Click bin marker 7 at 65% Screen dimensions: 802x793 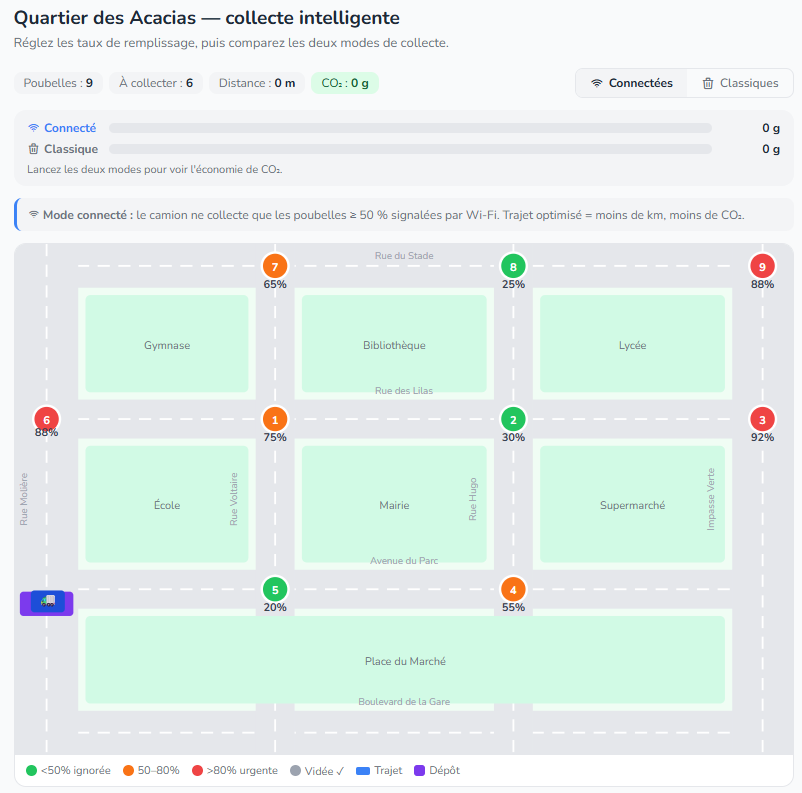275,267
